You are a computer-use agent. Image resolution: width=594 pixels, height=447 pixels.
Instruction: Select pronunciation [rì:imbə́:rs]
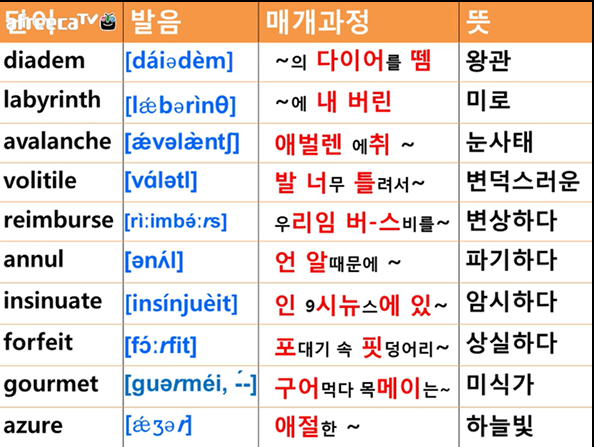pos(176,221)
